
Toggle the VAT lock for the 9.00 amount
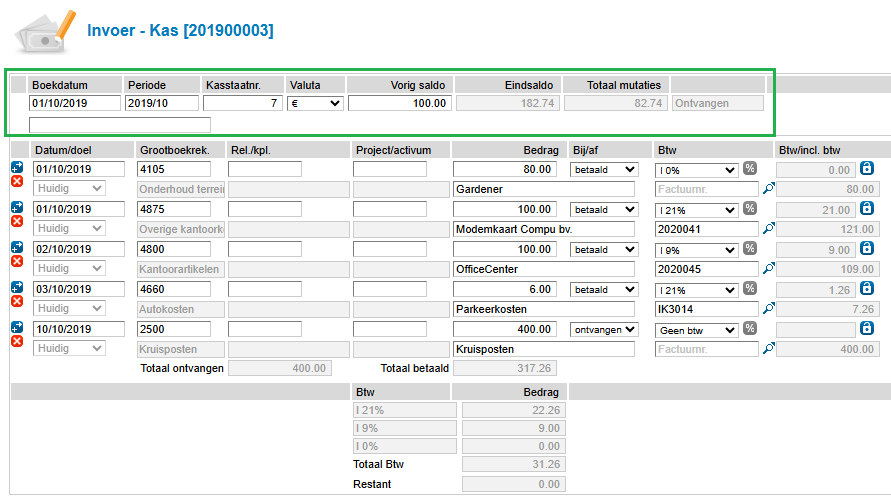[867, 248]
